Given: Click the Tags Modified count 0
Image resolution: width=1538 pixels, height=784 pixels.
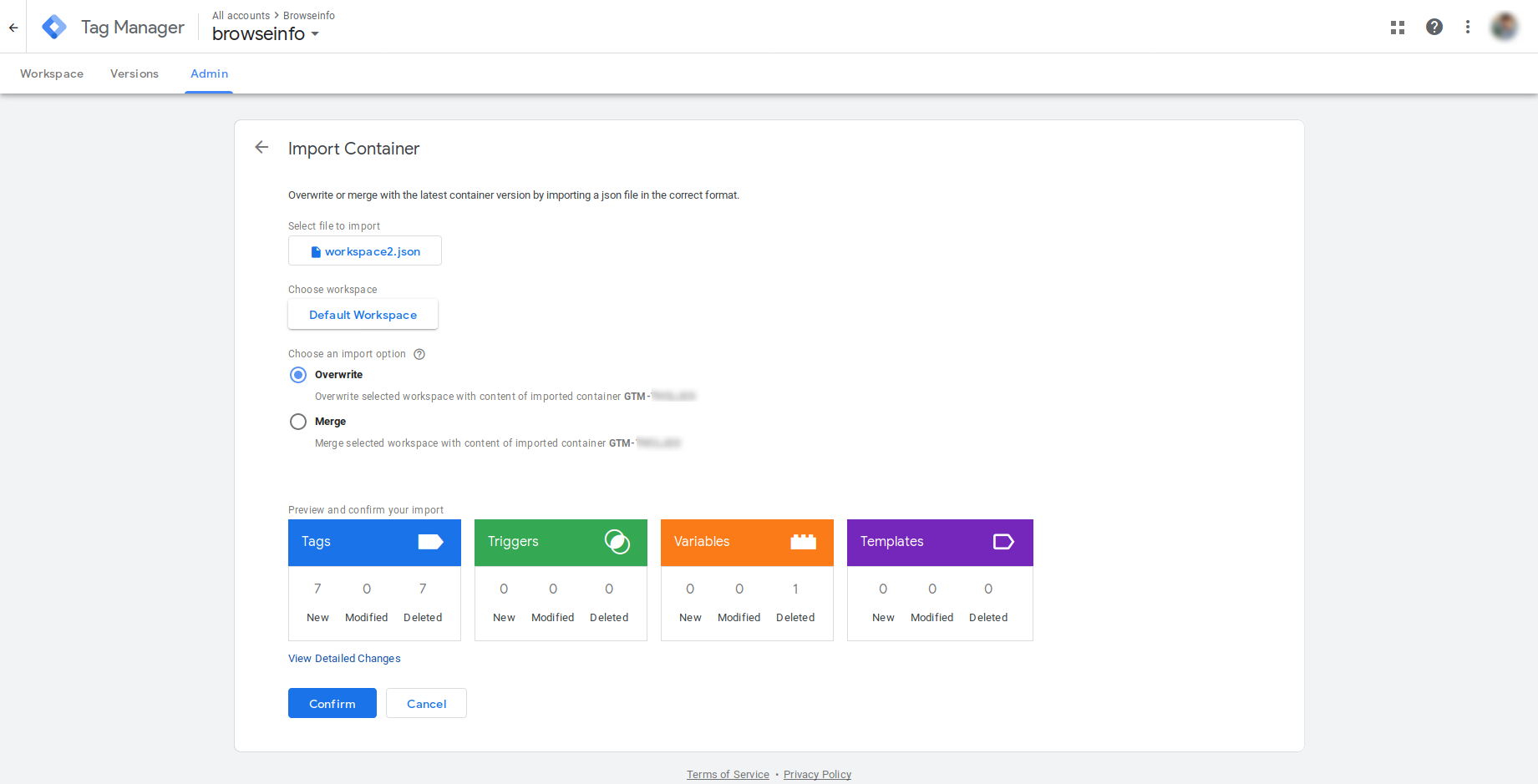Looking at the screenshot, I should pos(367,589).
